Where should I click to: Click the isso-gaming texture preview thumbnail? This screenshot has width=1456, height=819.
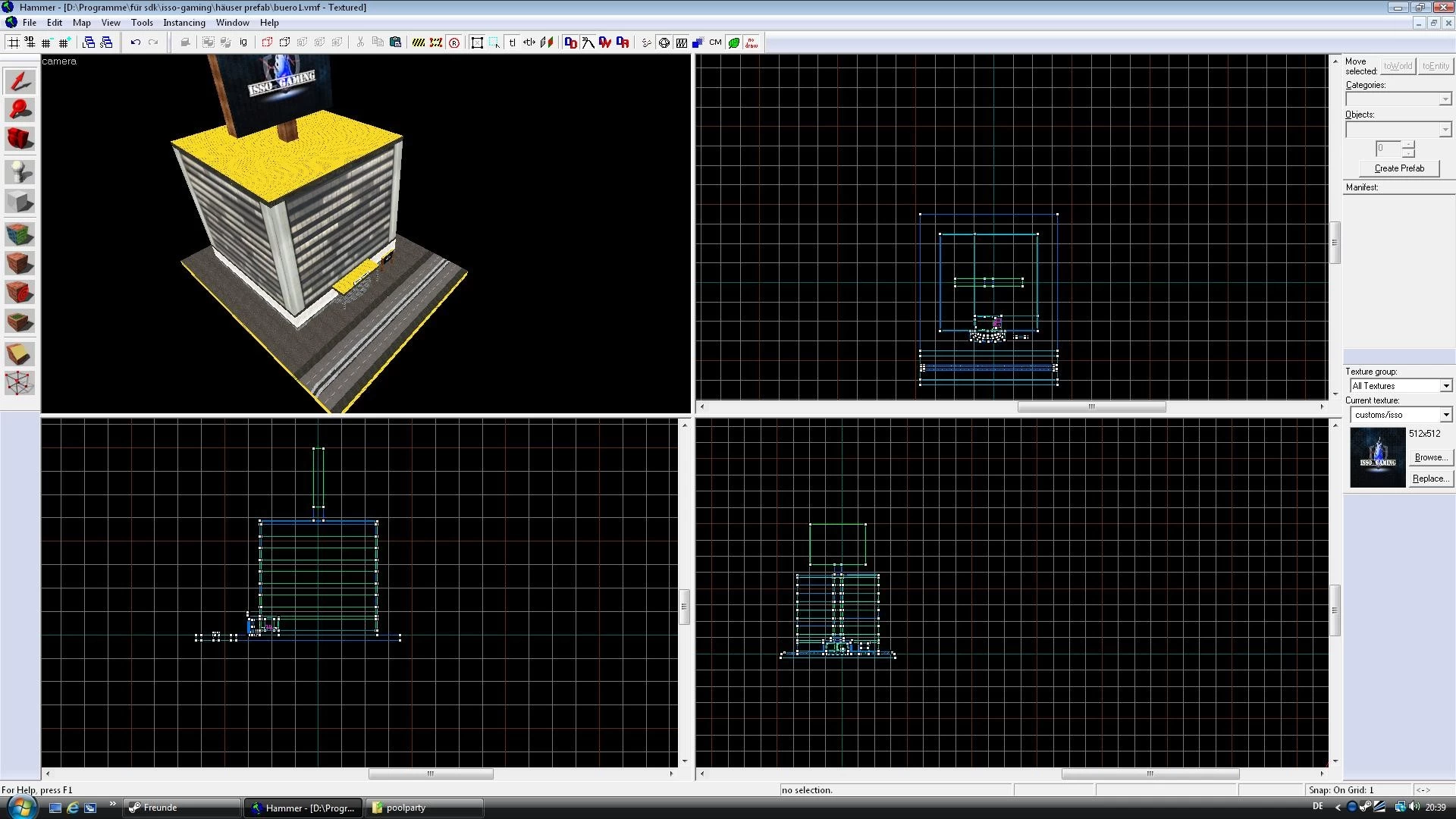[1377, 457]
